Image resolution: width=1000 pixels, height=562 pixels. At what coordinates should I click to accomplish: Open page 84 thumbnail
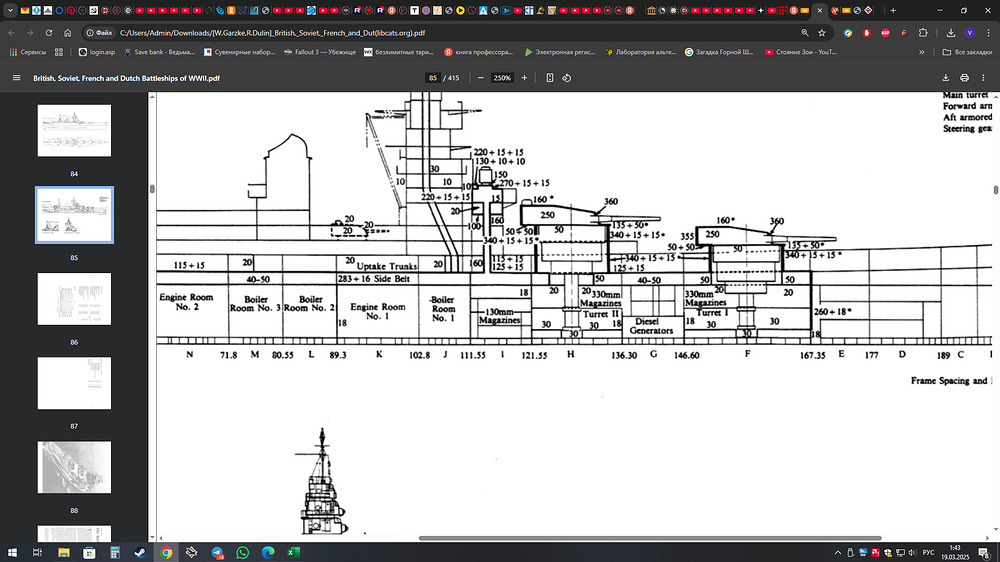click(74, 130)
